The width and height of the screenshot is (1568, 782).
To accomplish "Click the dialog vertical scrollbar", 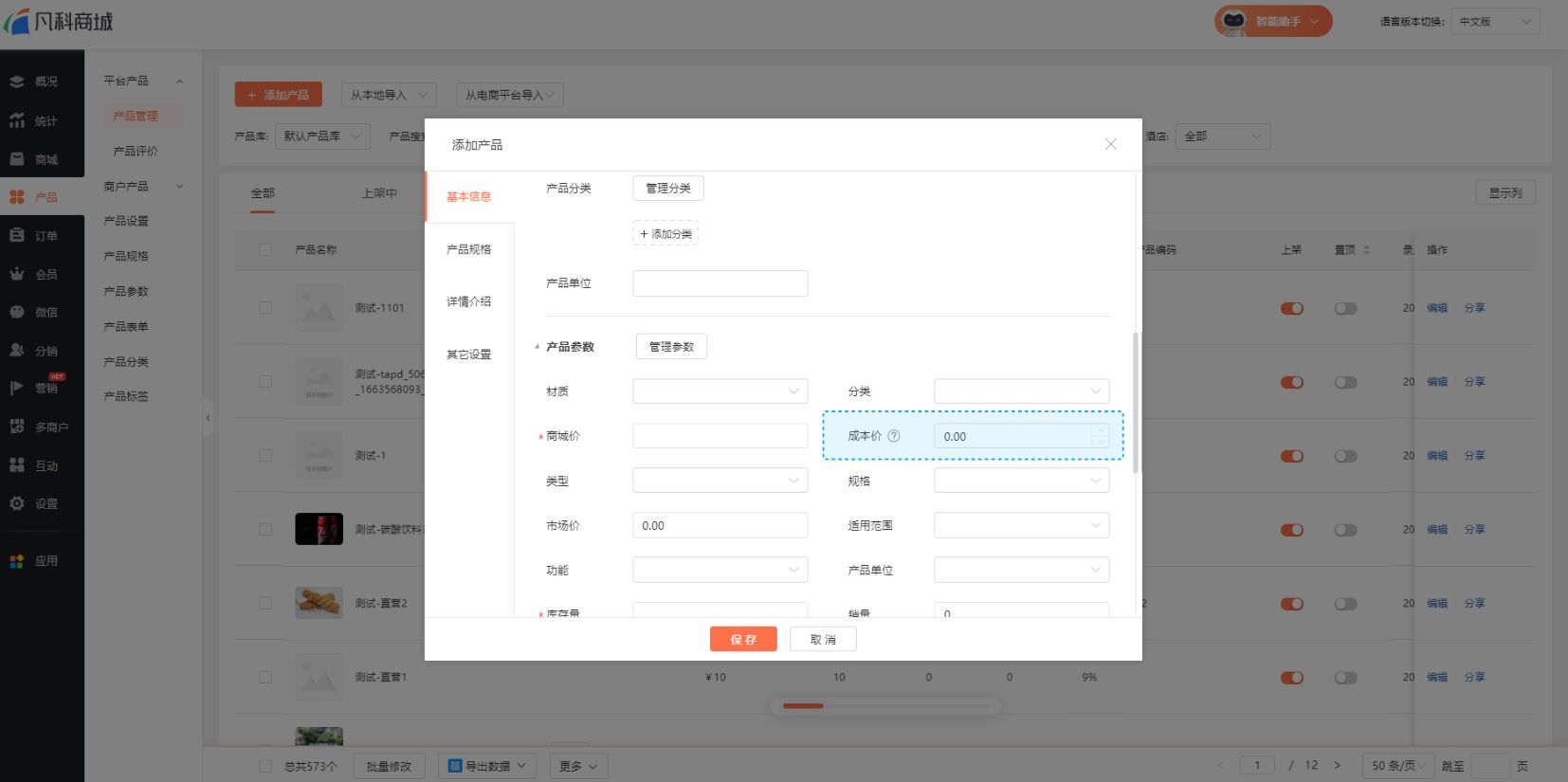I will 1136,403.
